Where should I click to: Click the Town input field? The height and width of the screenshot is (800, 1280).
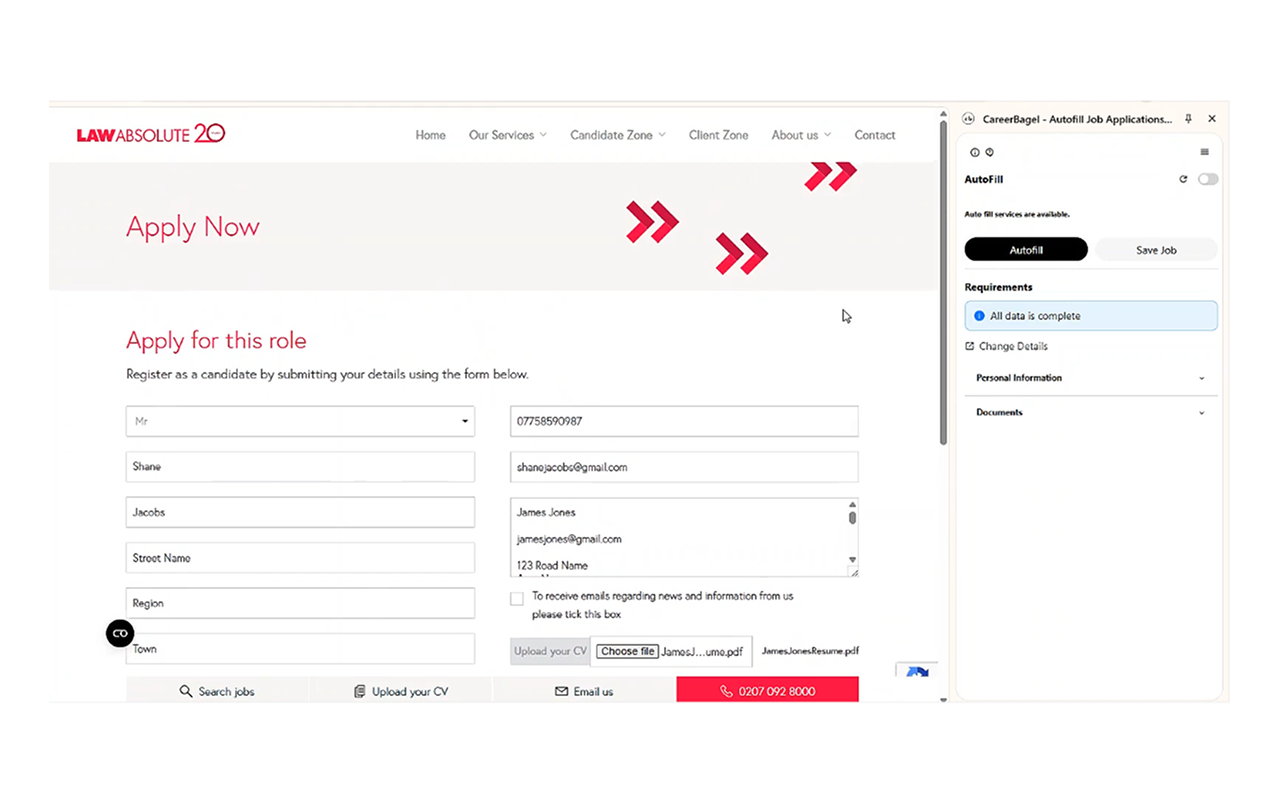pos(300,649)
